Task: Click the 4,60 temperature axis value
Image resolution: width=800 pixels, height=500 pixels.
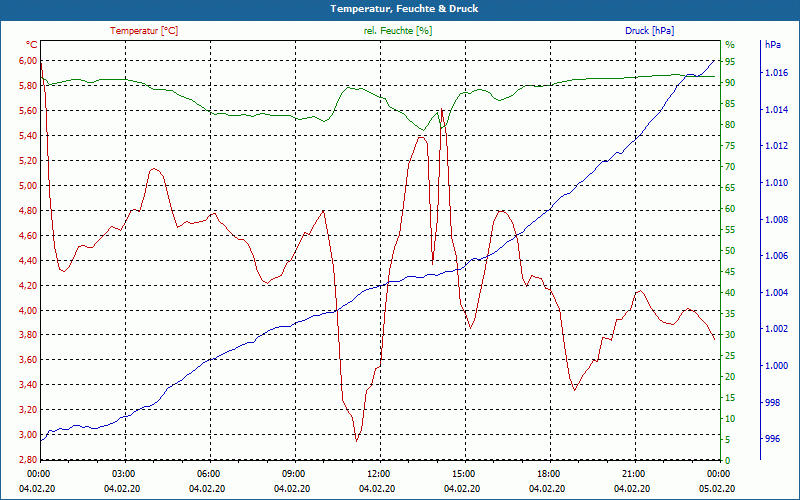Action: click(x=28, y=236)
